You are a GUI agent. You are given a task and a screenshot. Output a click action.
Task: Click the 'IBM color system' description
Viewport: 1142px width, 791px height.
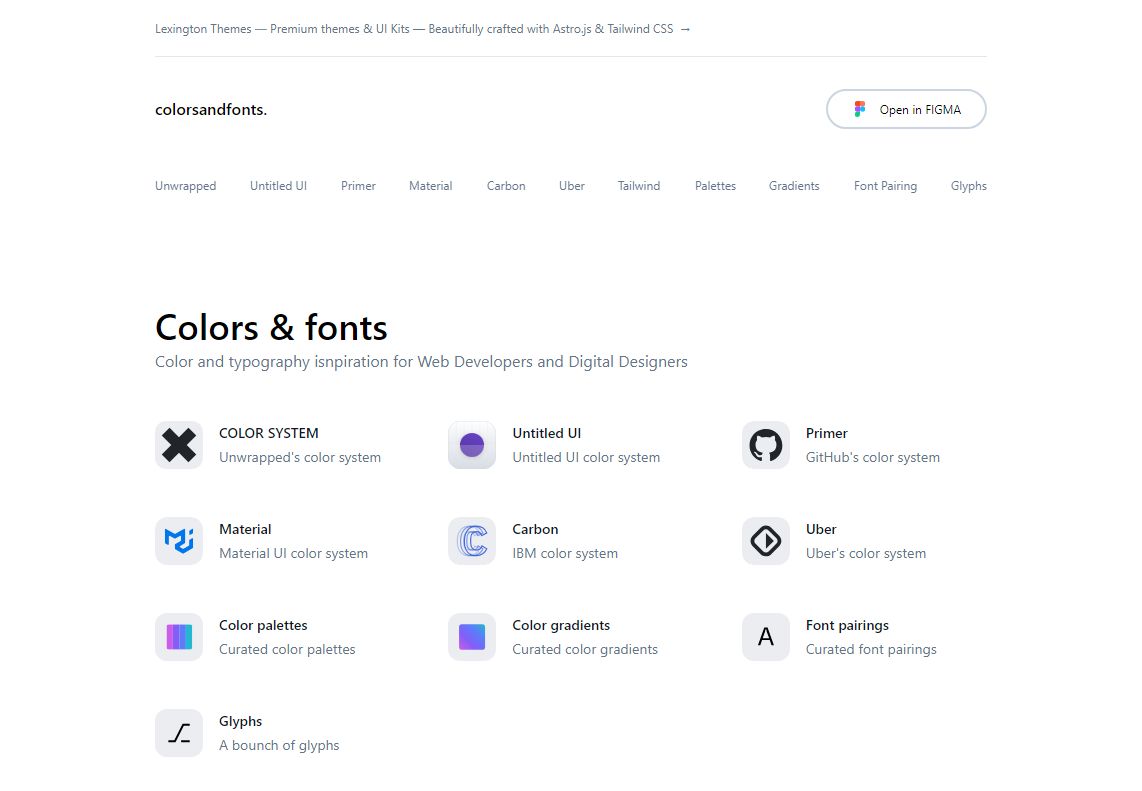coord(565,554)
